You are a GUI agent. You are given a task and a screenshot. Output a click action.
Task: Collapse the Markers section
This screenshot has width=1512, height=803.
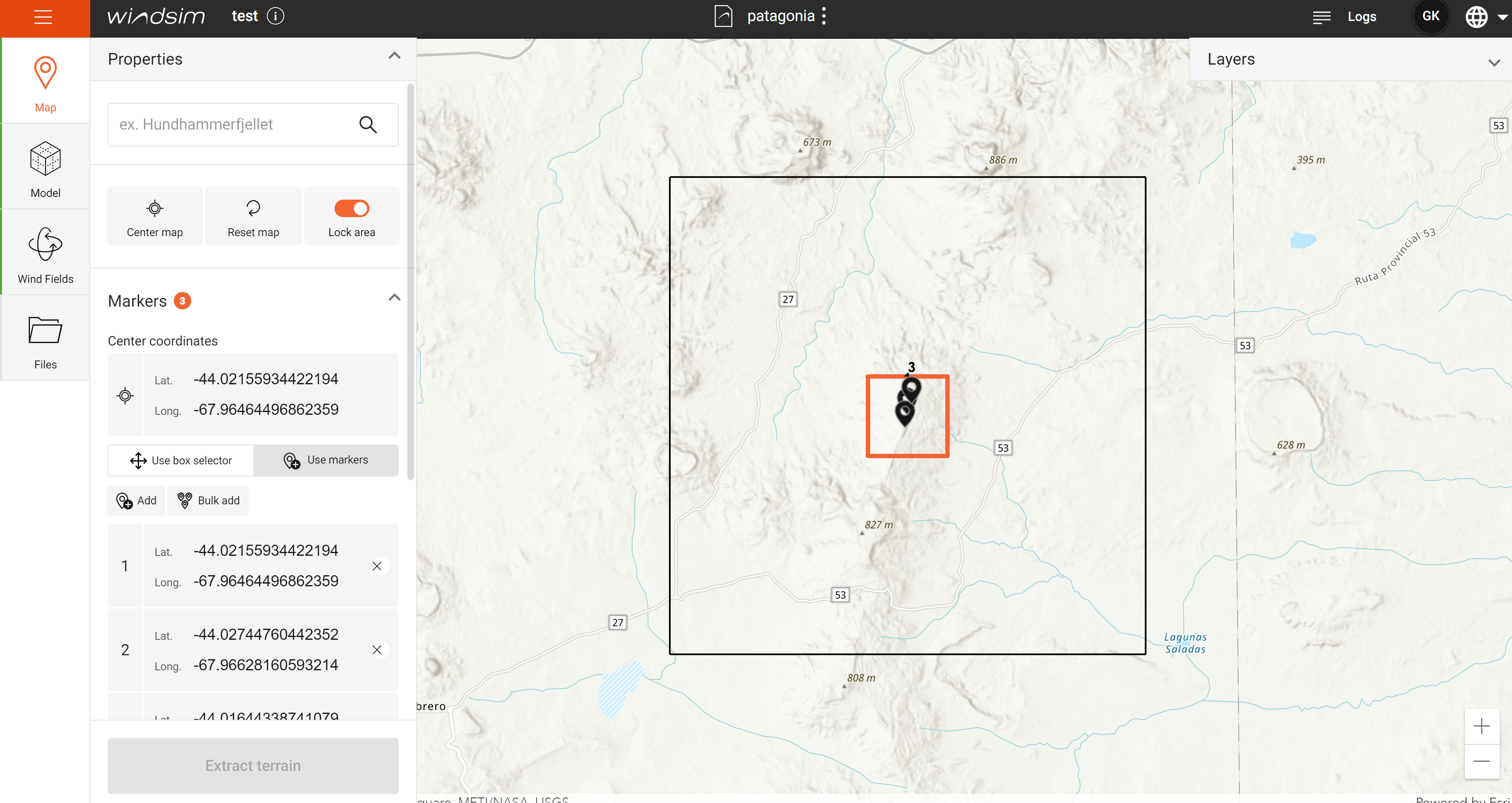(x=394, y=298)
